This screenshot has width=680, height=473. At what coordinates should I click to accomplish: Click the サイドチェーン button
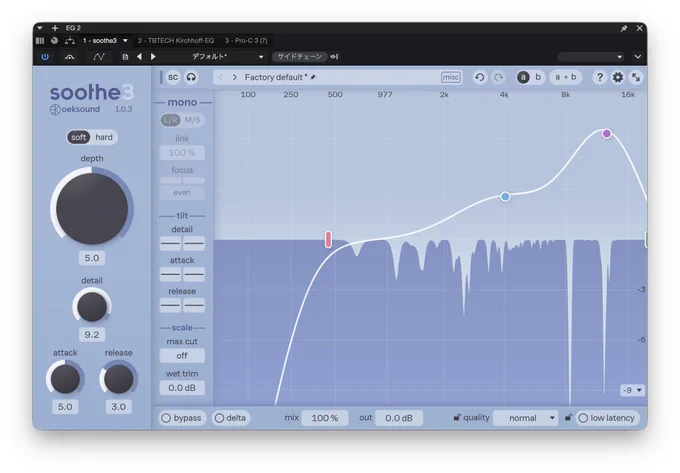tap(299, 57)
